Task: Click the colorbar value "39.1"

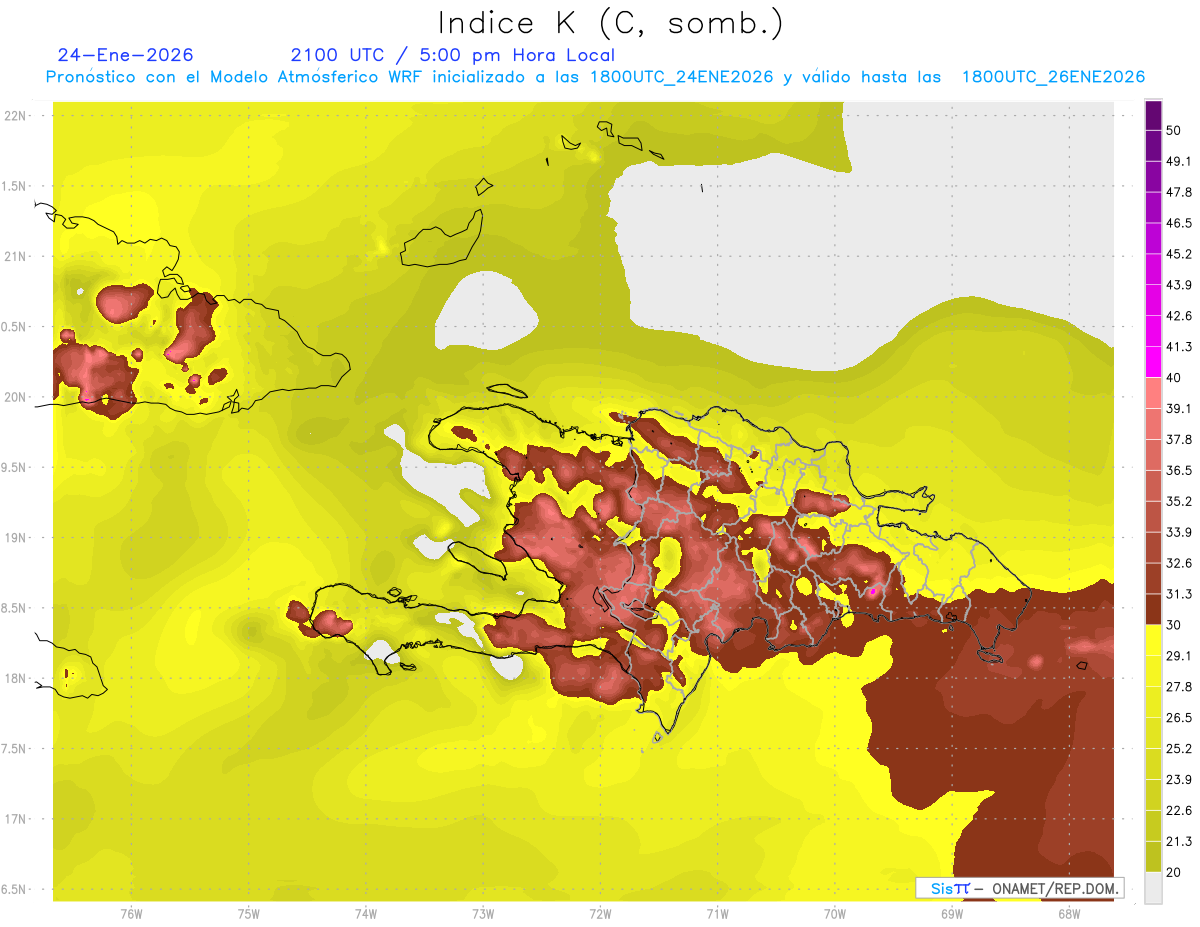Action: (x=1179, y=408)
